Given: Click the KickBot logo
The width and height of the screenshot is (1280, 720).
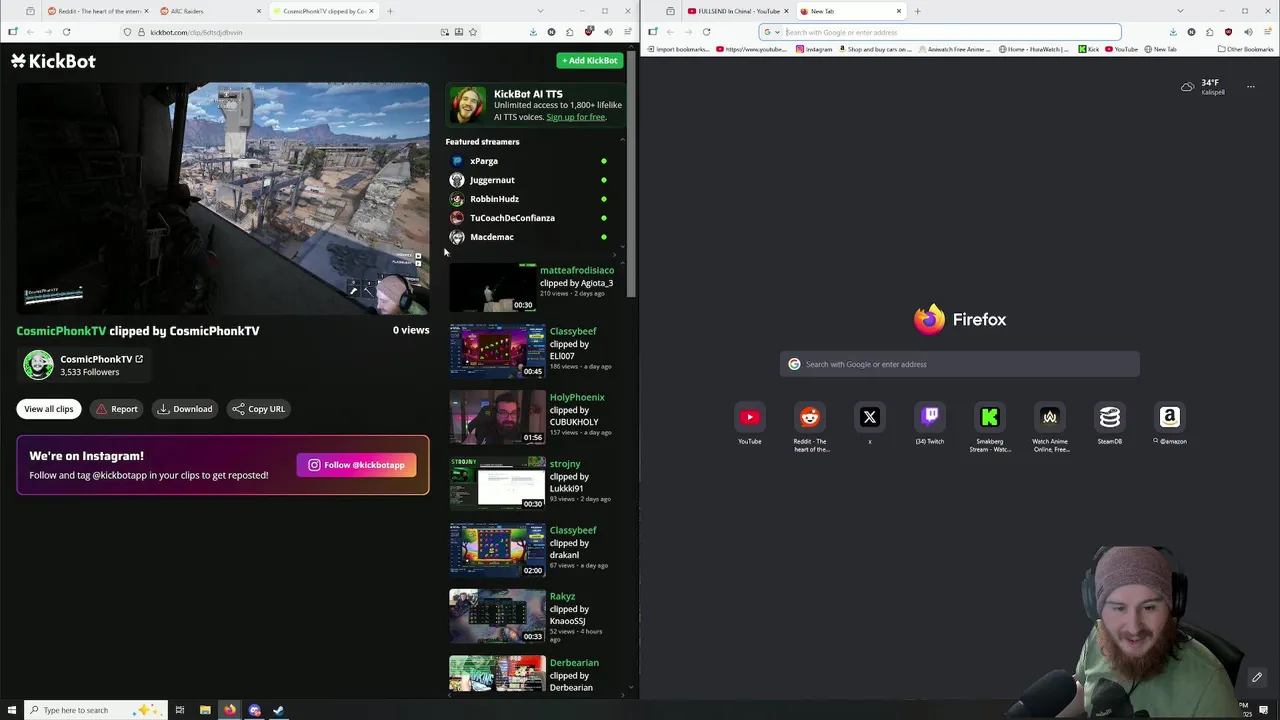Looking at the screenshot, I should [53, 61].
